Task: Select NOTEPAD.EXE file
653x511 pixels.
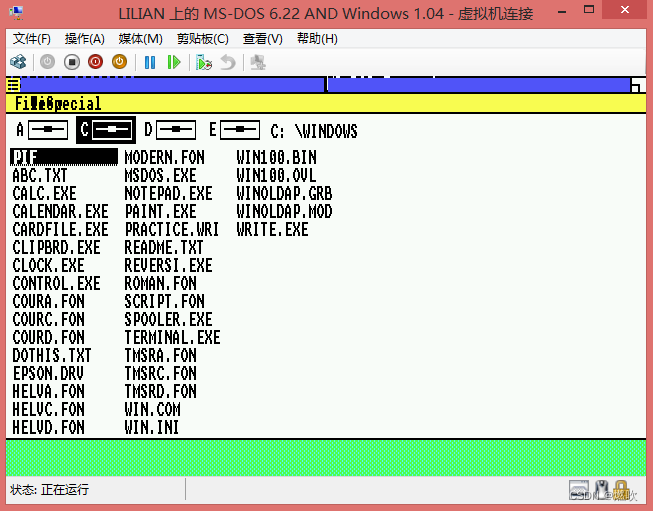Action: tap(168, 193)
